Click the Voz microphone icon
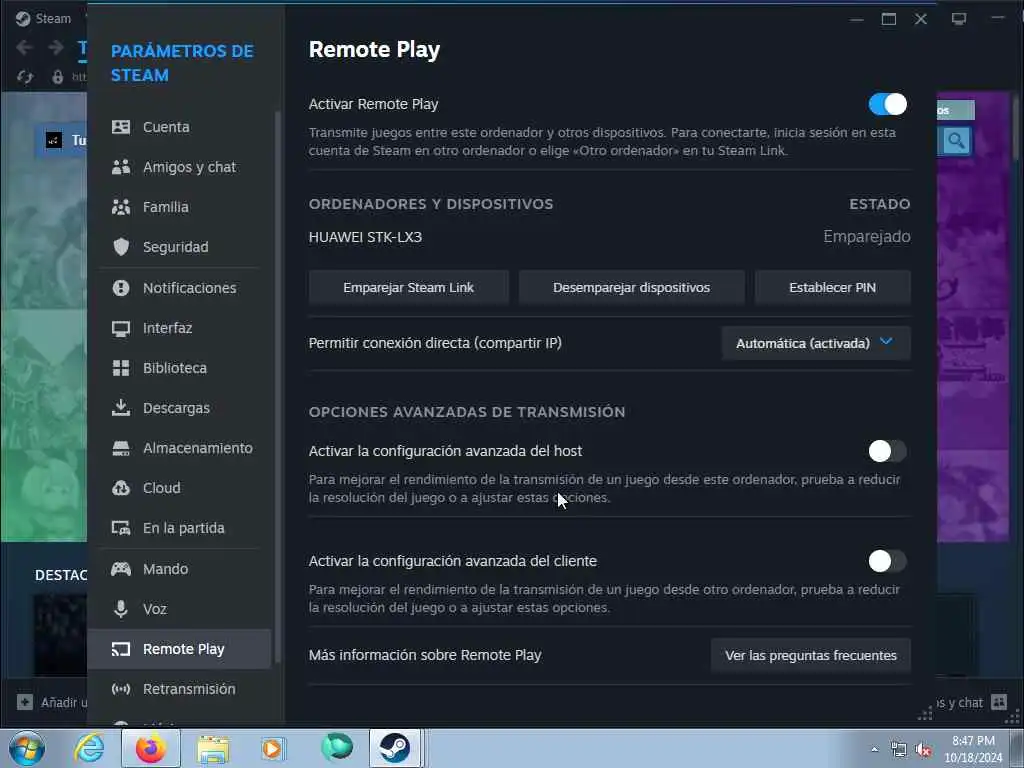This screenshot has width=1024, height=768. coord(121,609)
